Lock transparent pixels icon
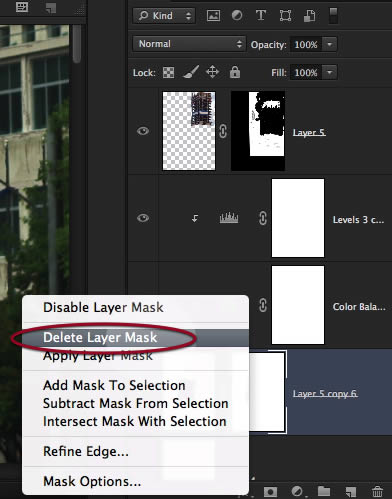The height and width of the screenshot is (499, 392). tap(168, 72)
